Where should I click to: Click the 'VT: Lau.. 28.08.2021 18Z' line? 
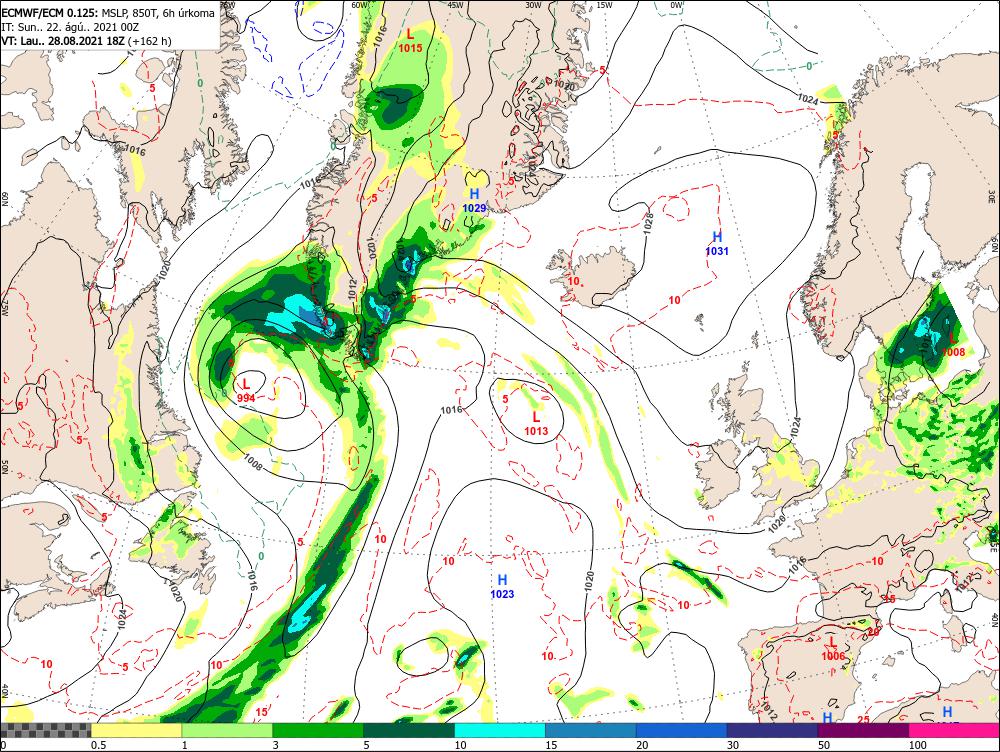[63, 41]
